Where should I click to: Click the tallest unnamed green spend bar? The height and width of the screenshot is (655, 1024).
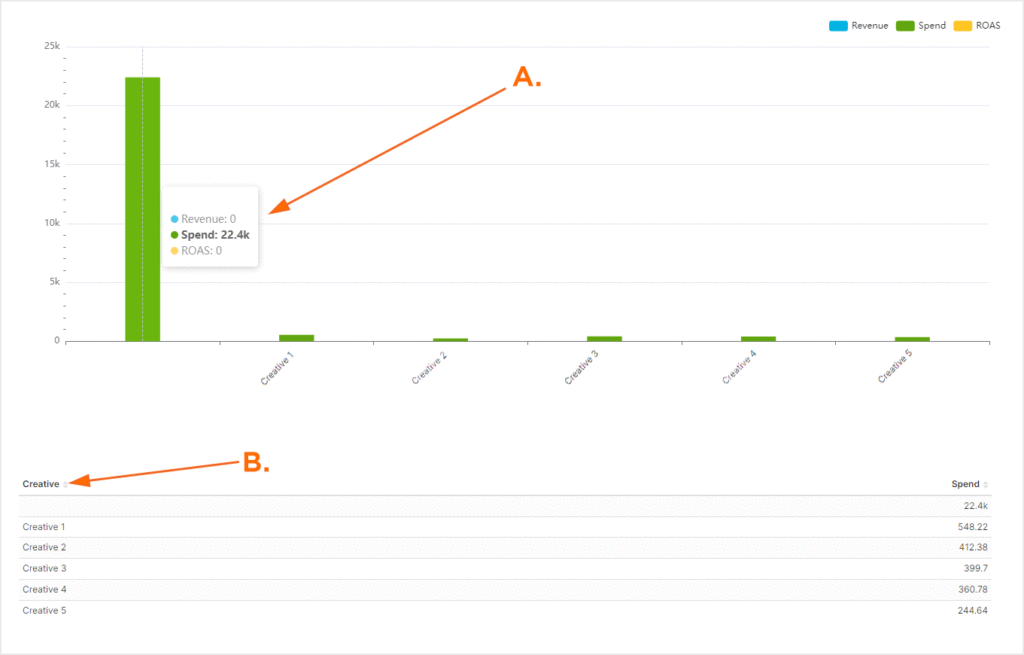pos(142,209)
